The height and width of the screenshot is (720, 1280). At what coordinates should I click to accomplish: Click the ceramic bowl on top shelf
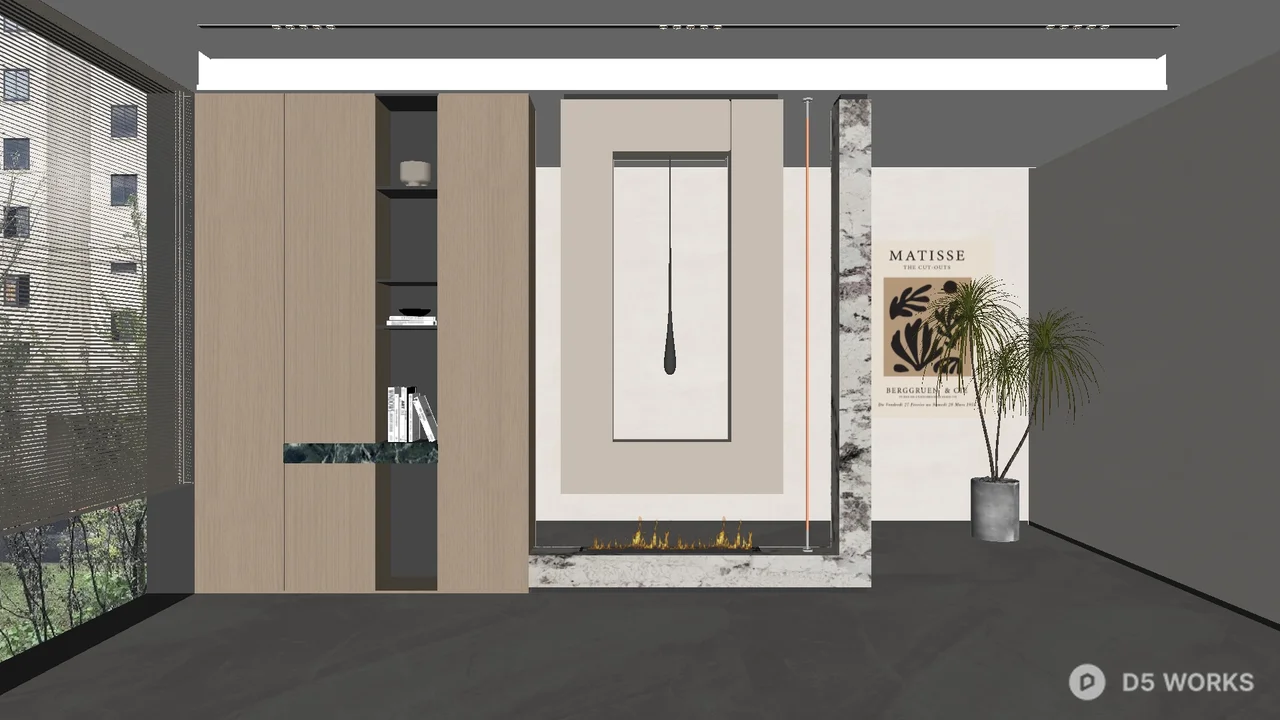(415, 173)
